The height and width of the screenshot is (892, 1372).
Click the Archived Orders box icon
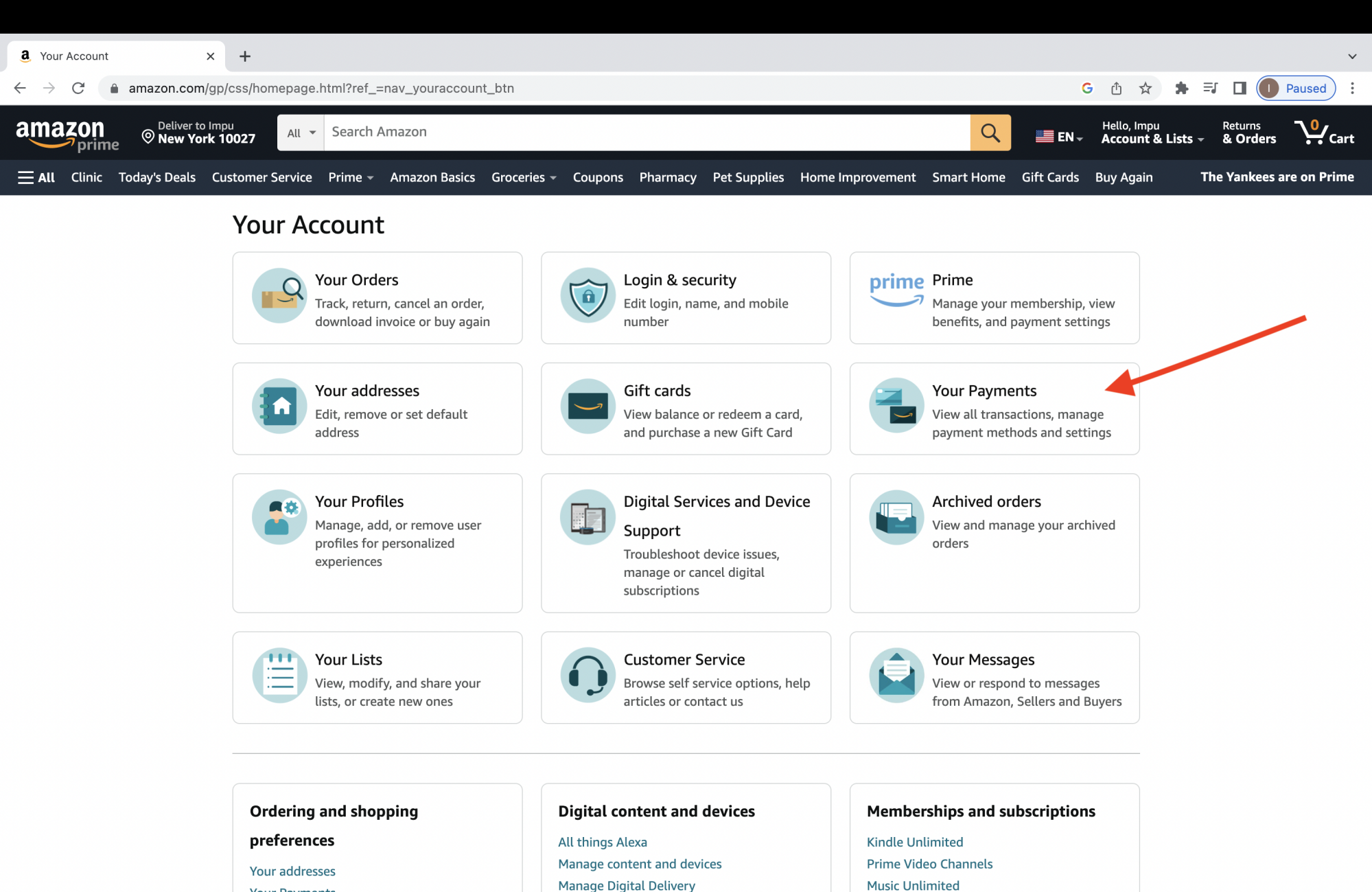point(894,516)
